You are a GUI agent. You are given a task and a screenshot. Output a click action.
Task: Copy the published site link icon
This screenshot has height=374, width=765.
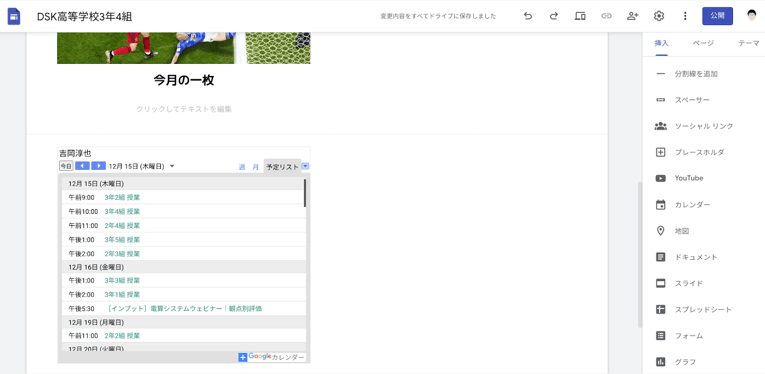(x=606, y=16)
